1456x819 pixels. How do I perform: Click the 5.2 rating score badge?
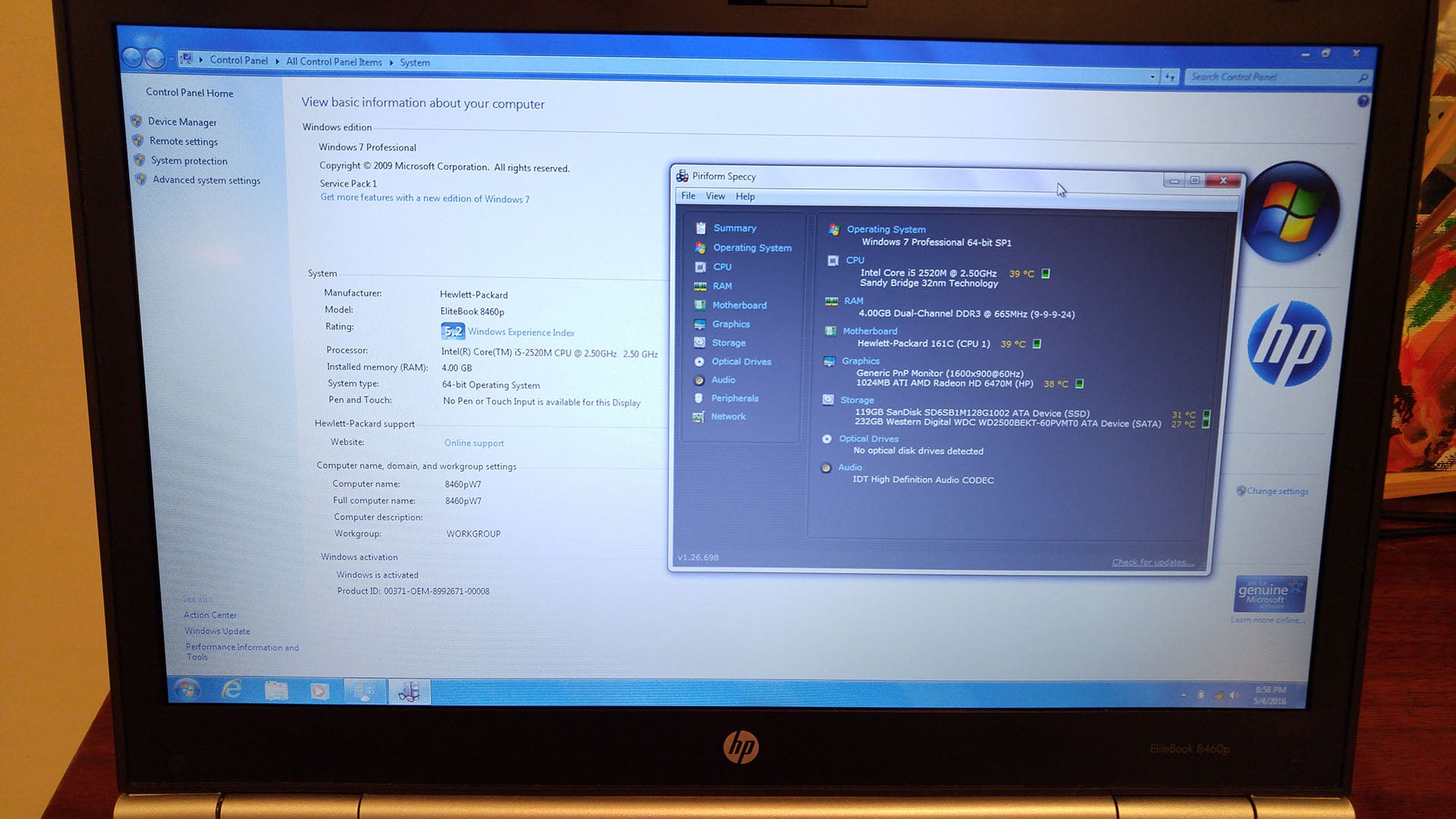click(x=453, y=331)
